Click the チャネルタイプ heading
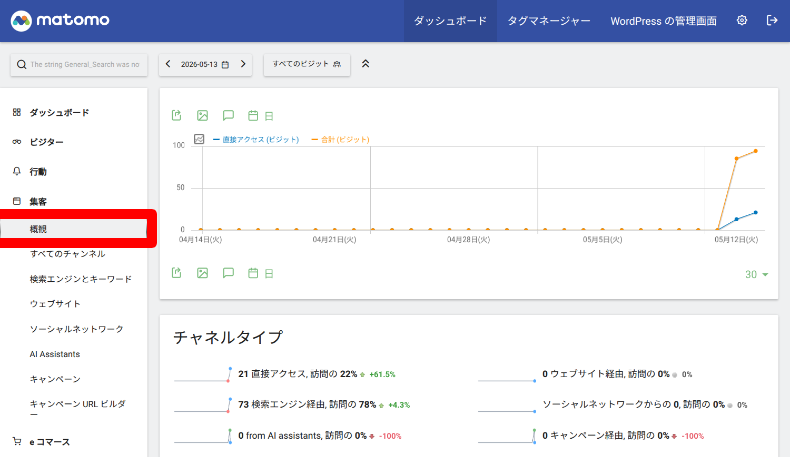The width and height of the screenshot is (790, 457). click(x=228, y=337)
